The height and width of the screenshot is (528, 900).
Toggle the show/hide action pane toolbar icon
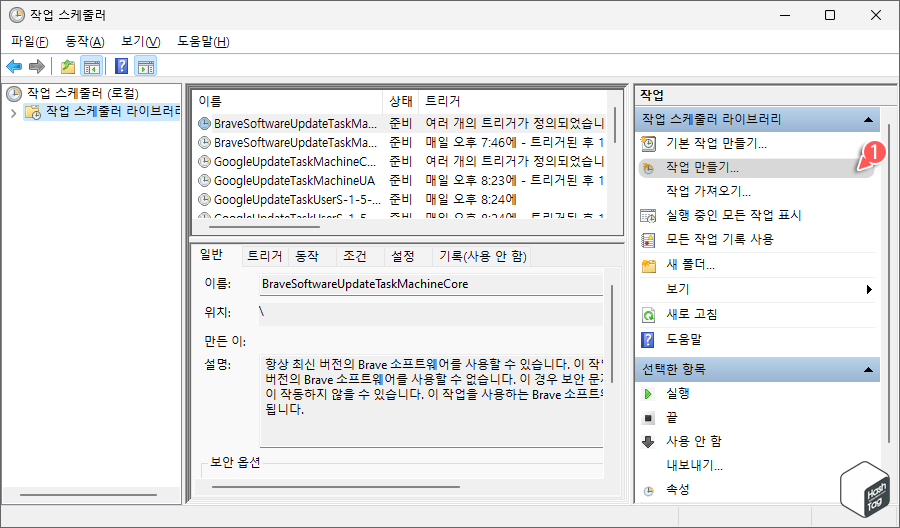click(146, 67)
